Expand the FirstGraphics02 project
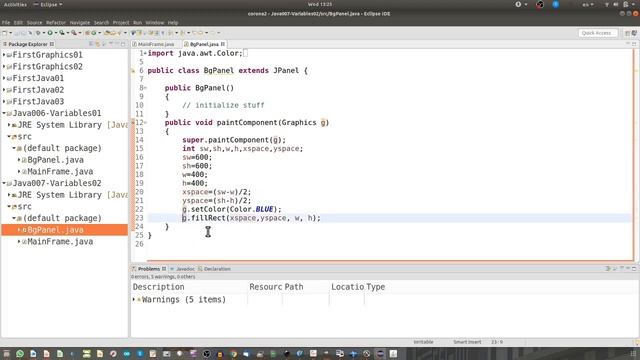This screenshot has width=640, height=360. (4, 67)
